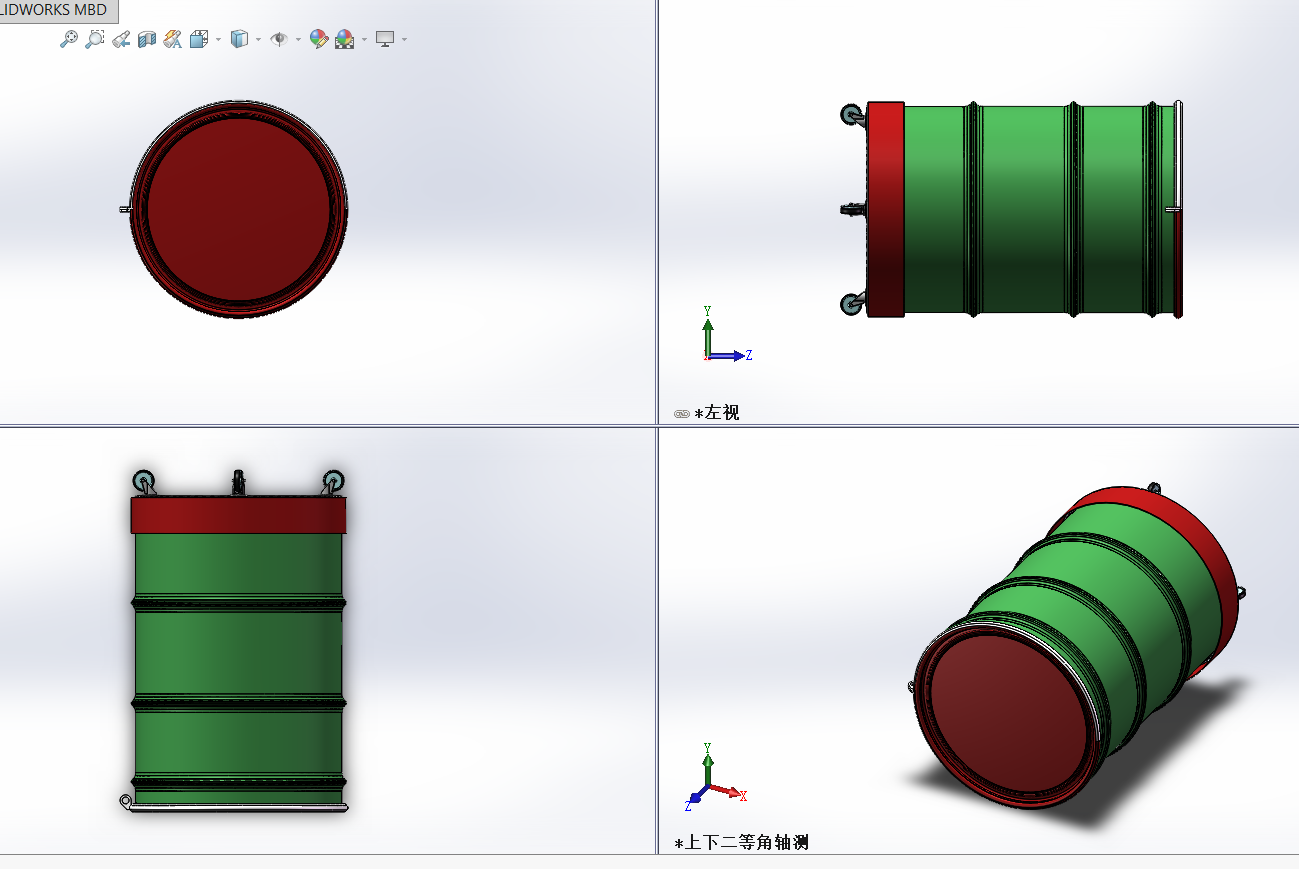Open the View Settings dropdown arrow
The width and height of the screenshot is (1299, 869).
pos(404,40)
